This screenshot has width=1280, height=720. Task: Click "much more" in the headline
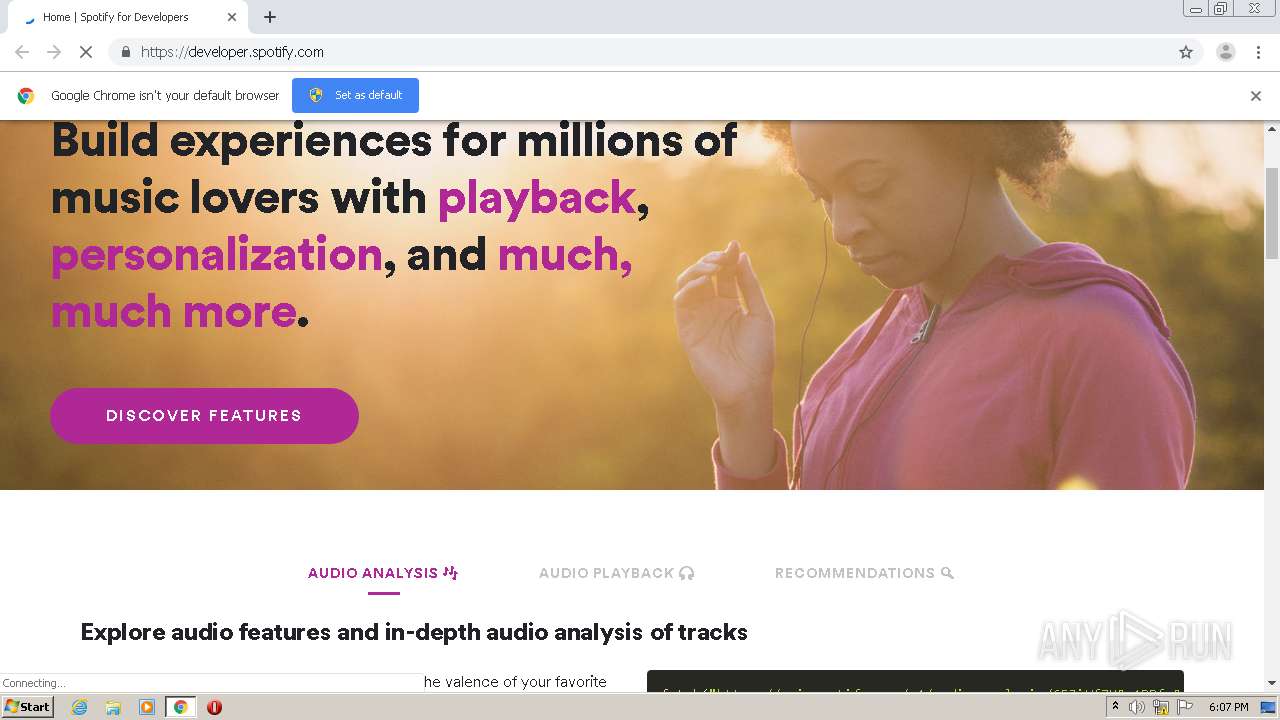(x=174, y=312)
